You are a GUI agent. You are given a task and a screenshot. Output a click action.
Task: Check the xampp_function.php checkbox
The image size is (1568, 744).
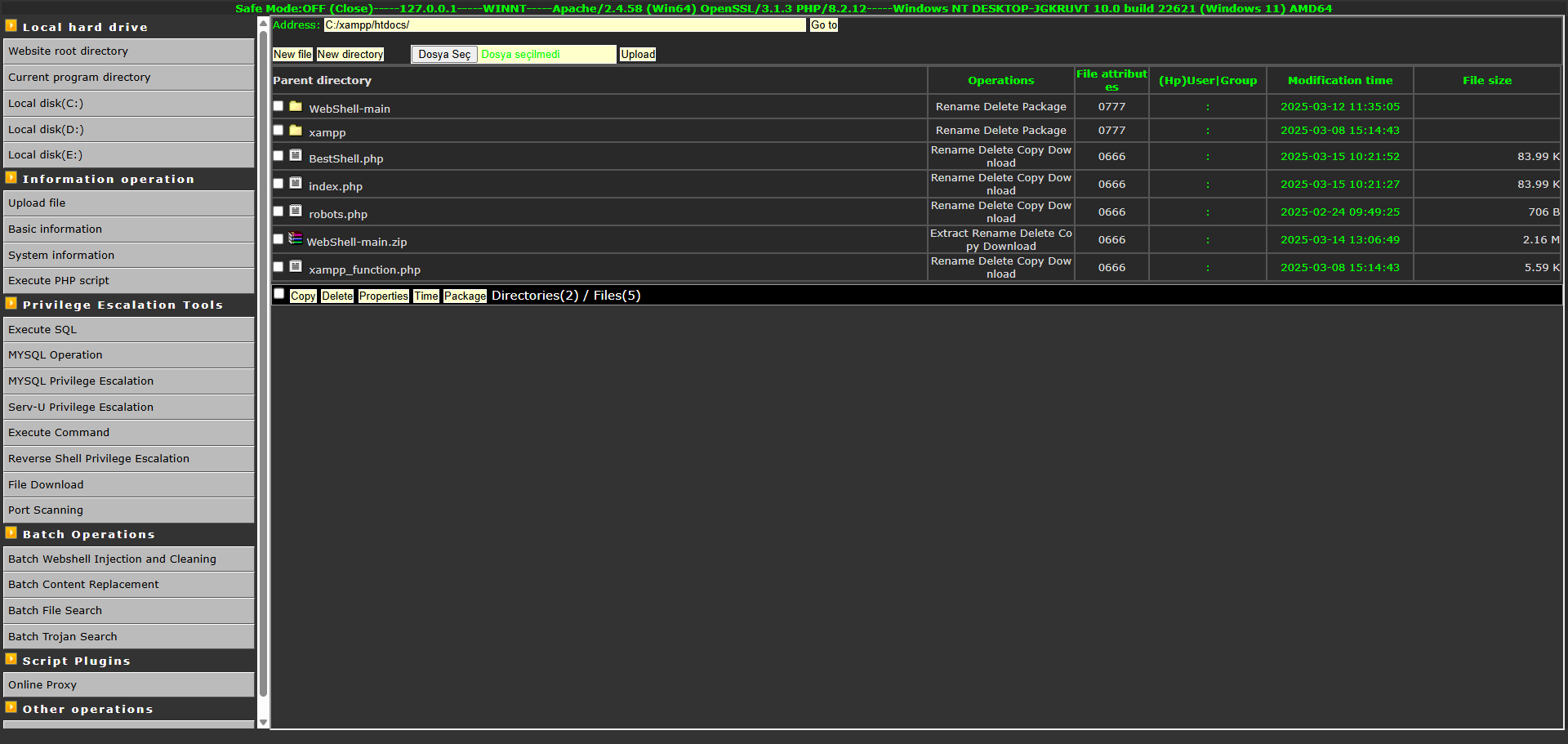278,266
